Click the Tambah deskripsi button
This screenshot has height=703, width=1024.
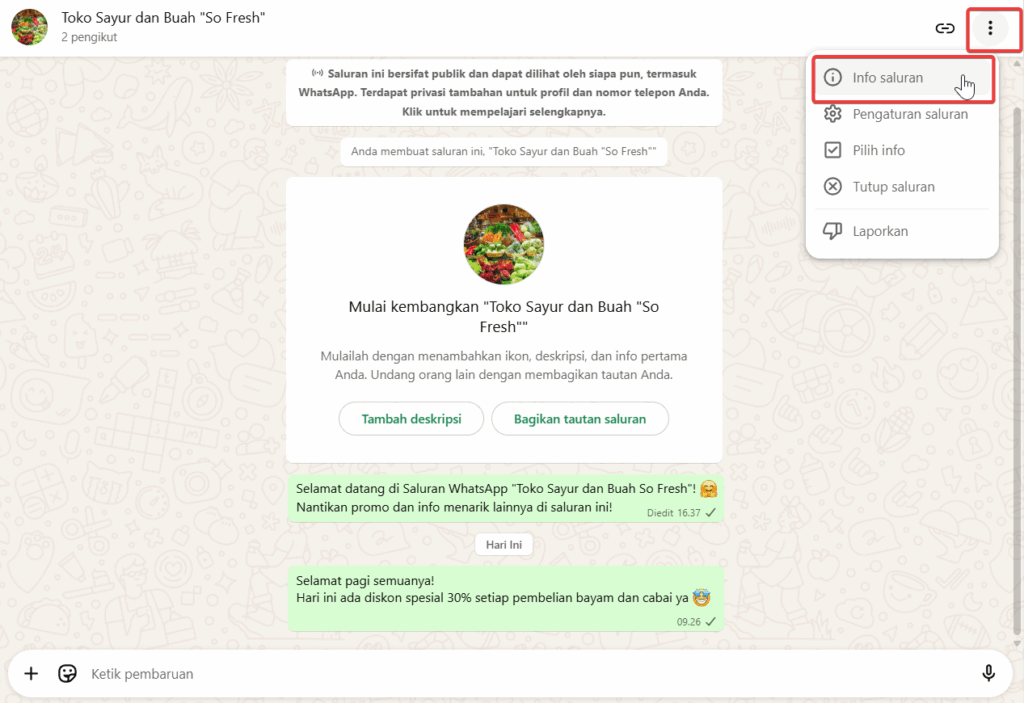click(411, 419)
